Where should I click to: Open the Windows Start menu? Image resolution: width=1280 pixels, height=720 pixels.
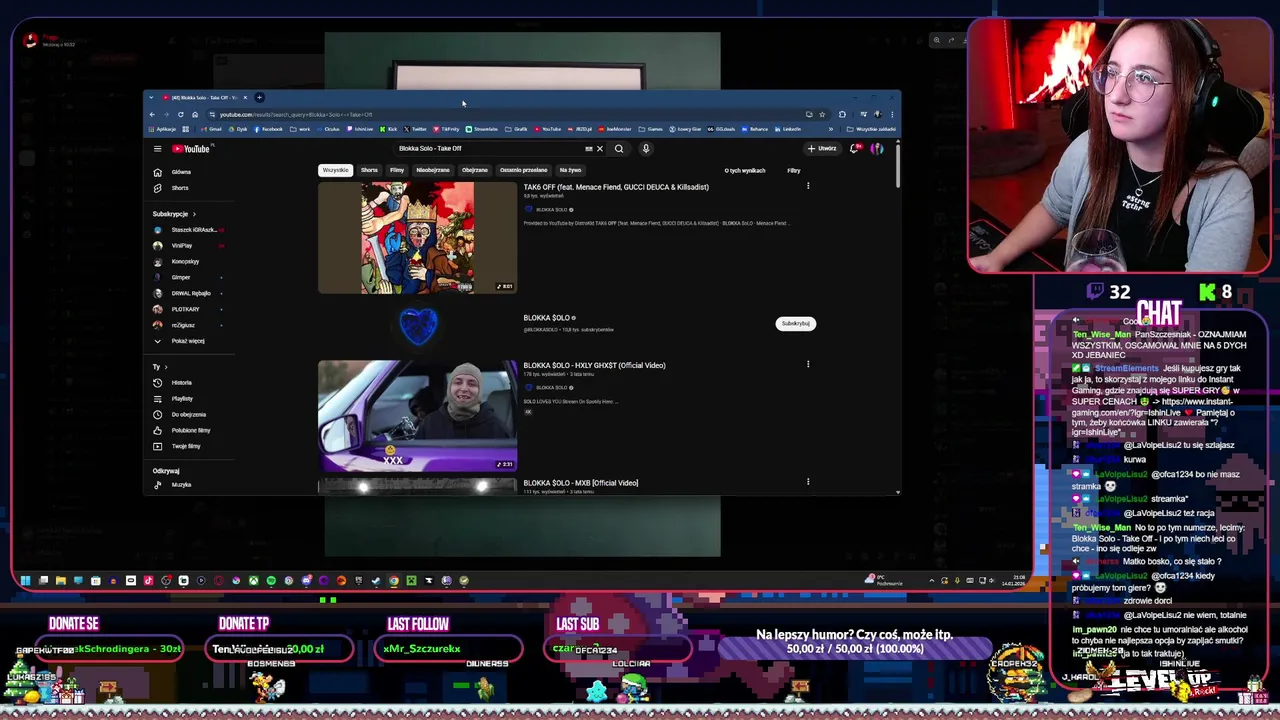26,580
